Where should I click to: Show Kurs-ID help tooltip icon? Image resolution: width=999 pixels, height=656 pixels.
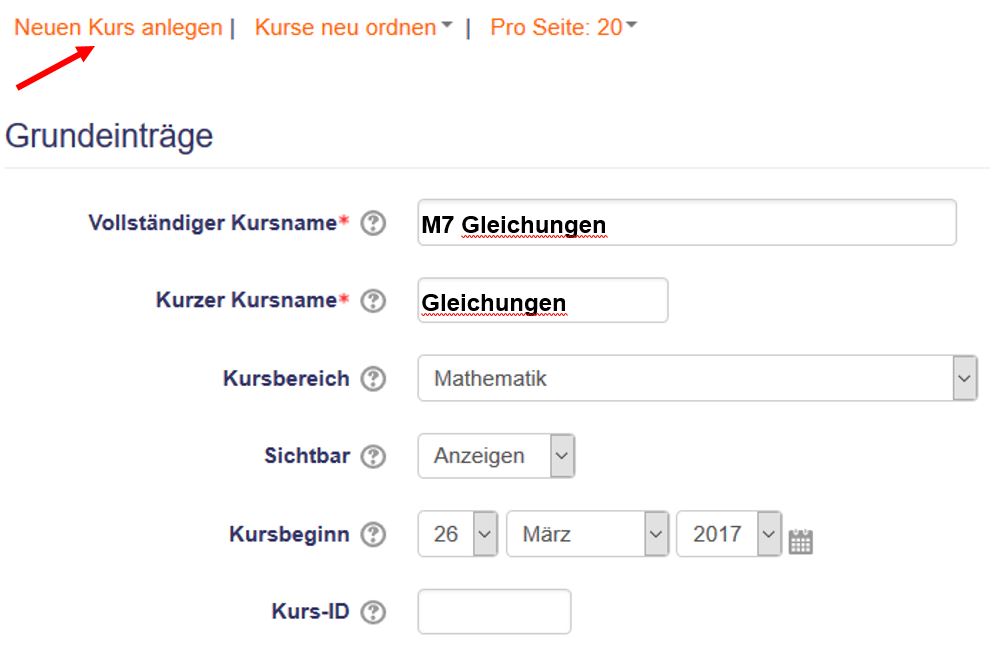pos(373,611)
